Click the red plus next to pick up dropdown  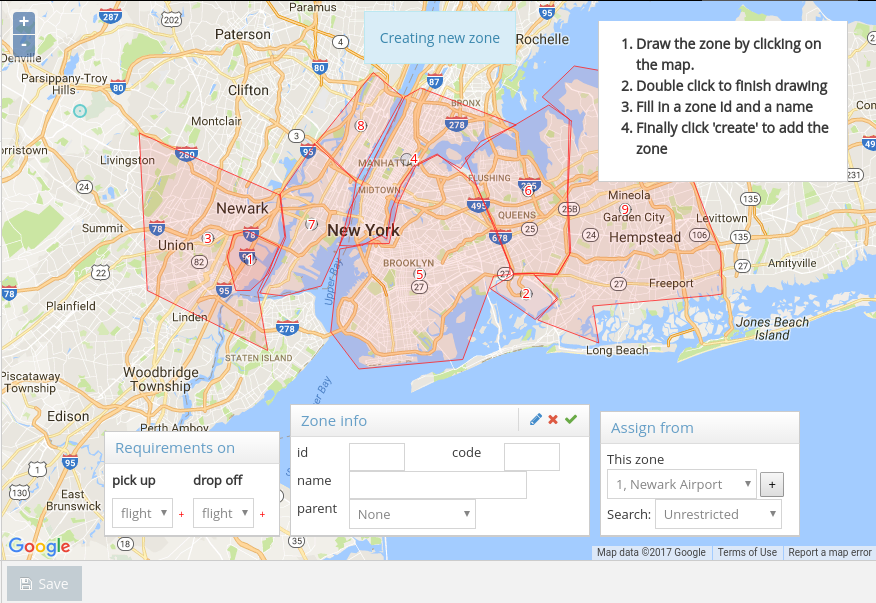(182, 514)
